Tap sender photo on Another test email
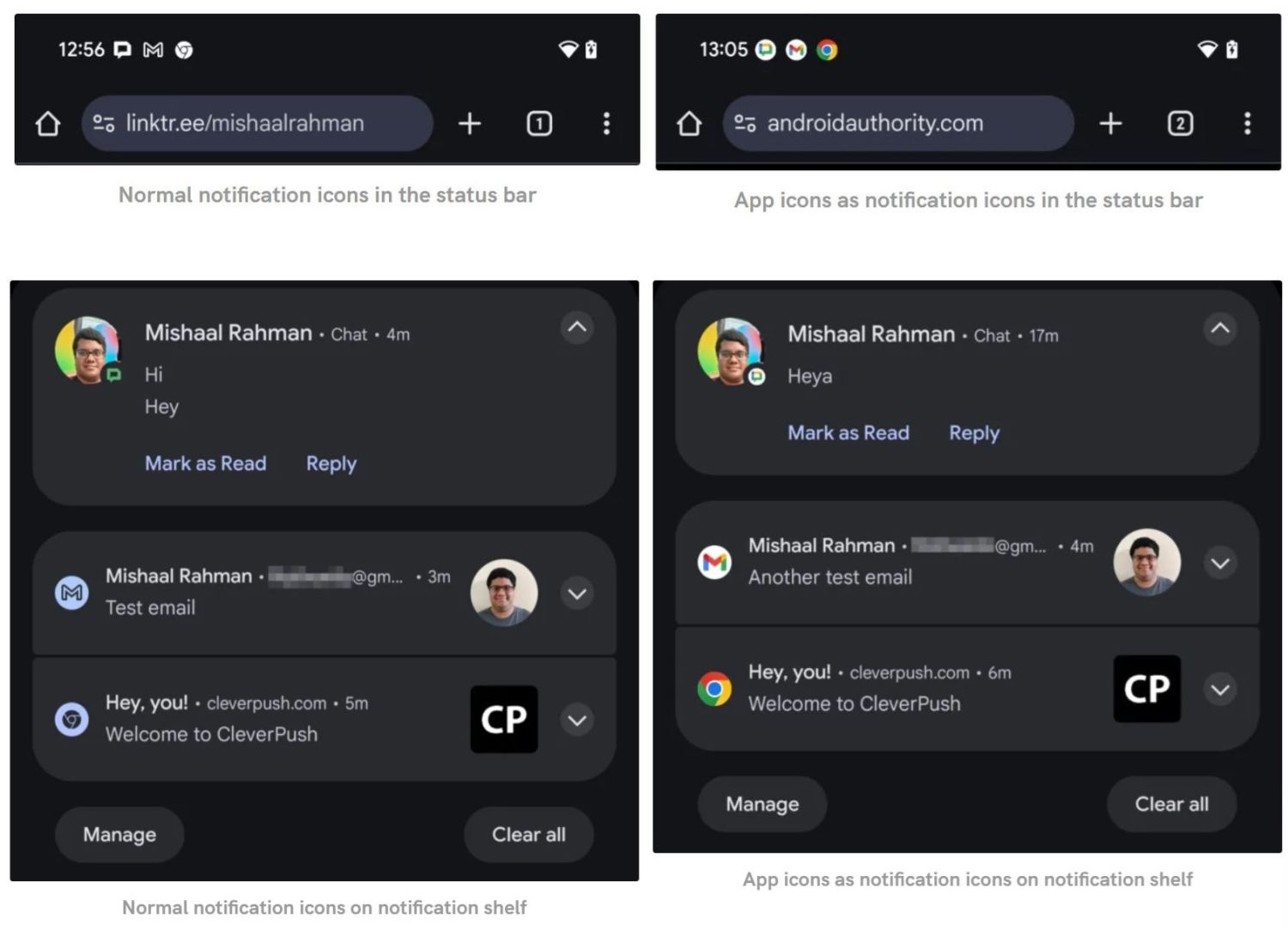 [1146, 563]
